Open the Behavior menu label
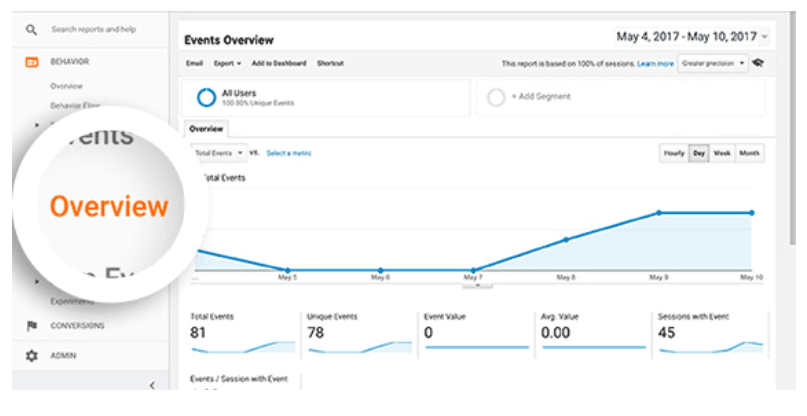 click(69, 62)
